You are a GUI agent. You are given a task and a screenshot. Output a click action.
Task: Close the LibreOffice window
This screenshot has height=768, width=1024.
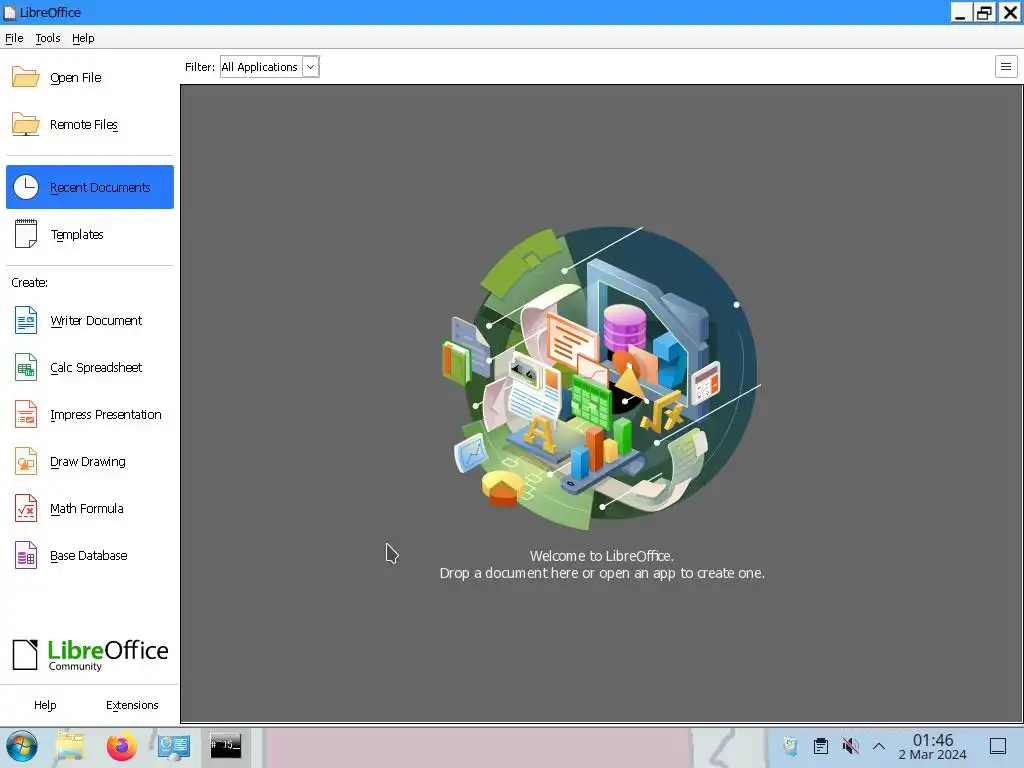click(1010, 12)
